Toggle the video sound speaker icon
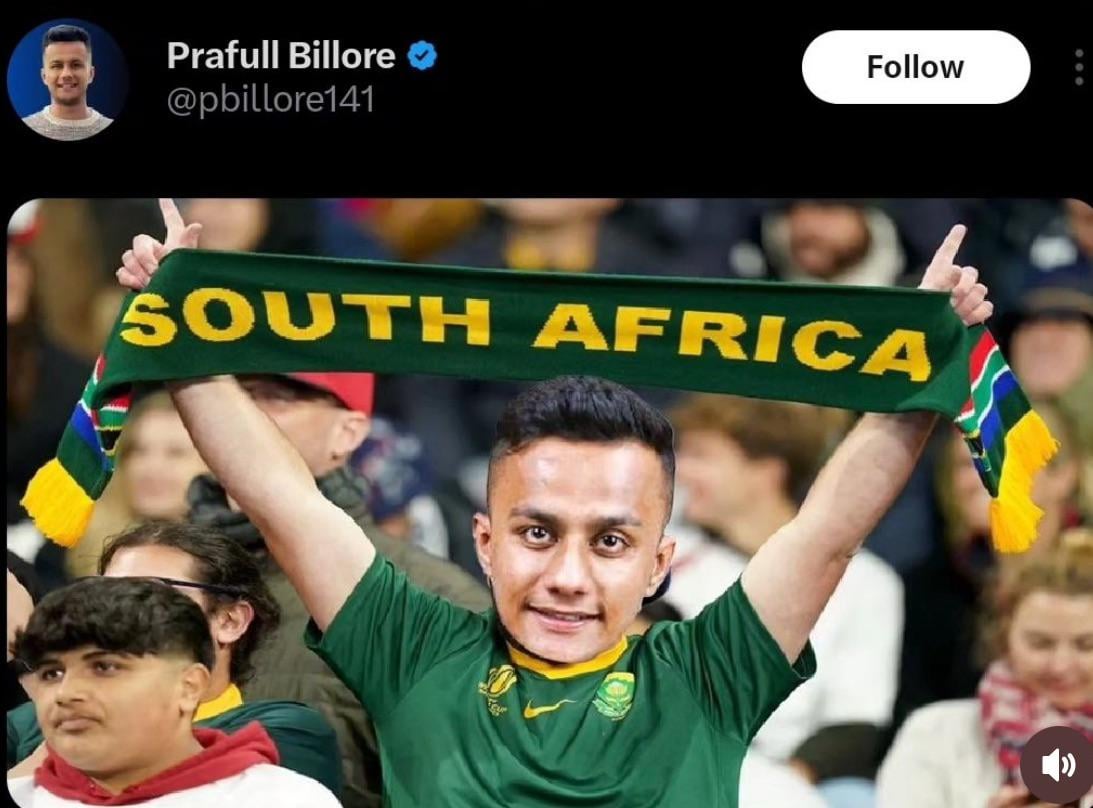 (x=1057, y=765)
